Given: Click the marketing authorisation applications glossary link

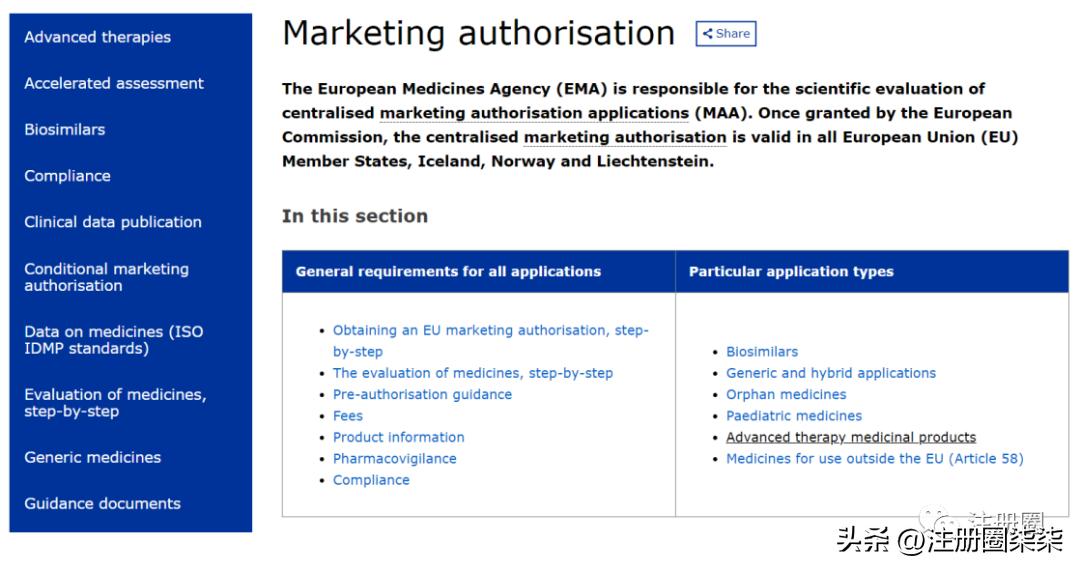Looking at the screenshot, I should click(534, 113).
